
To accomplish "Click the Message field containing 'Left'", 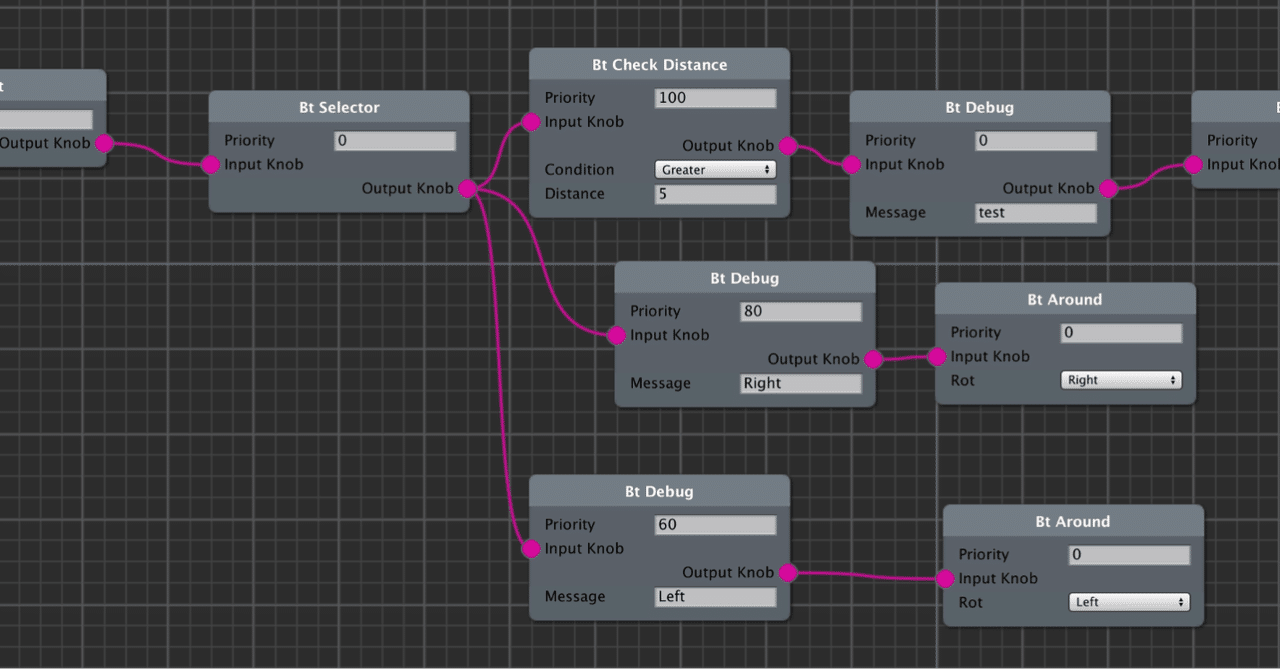I will pos(714,596).
